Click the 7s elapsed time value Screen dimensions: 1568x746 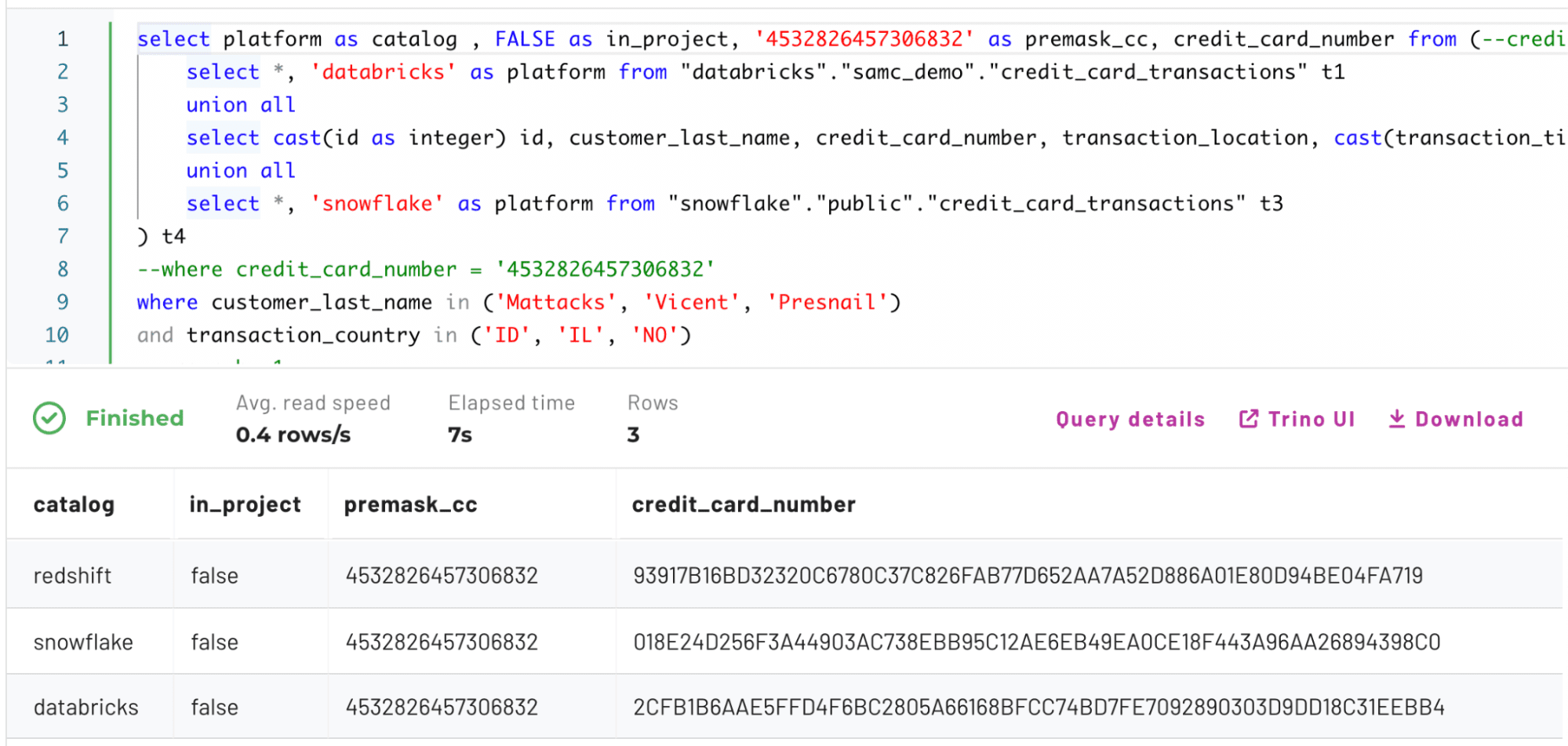pos(460,435)
